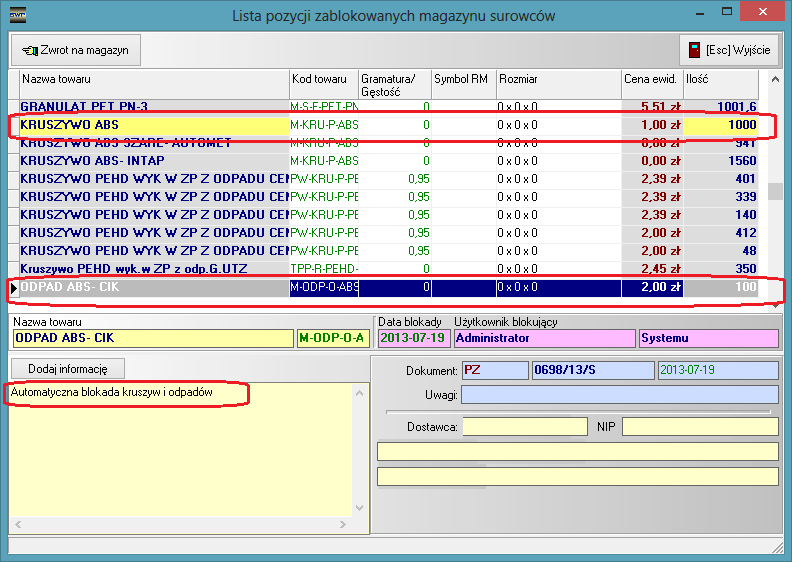The image size is (792, 562).
Task: Click the current-row arrow indicator beside ODPAD ABS- CIK
Action: point(14,288)
